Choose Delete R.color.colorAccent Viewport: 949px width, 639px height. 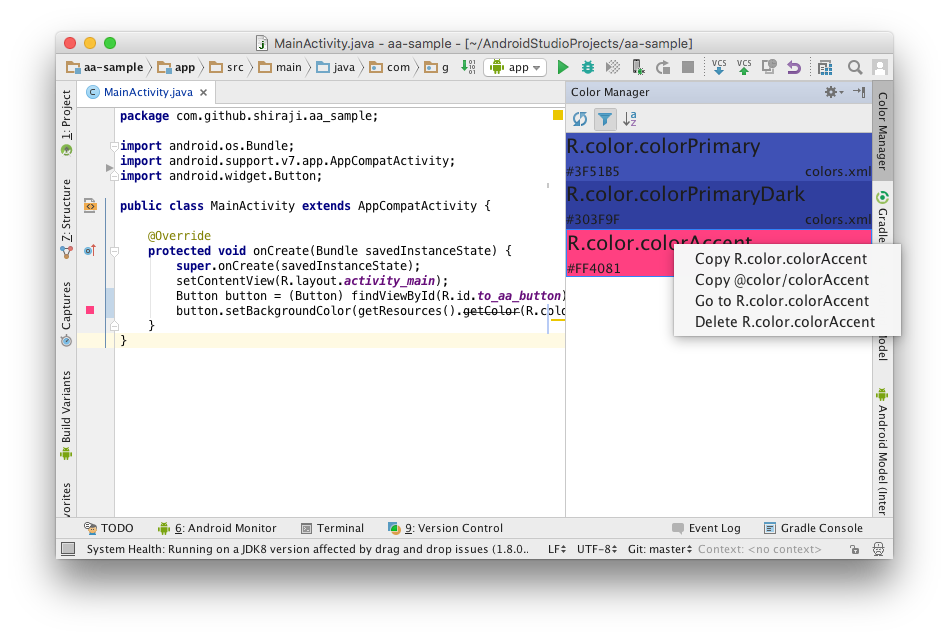785,322
